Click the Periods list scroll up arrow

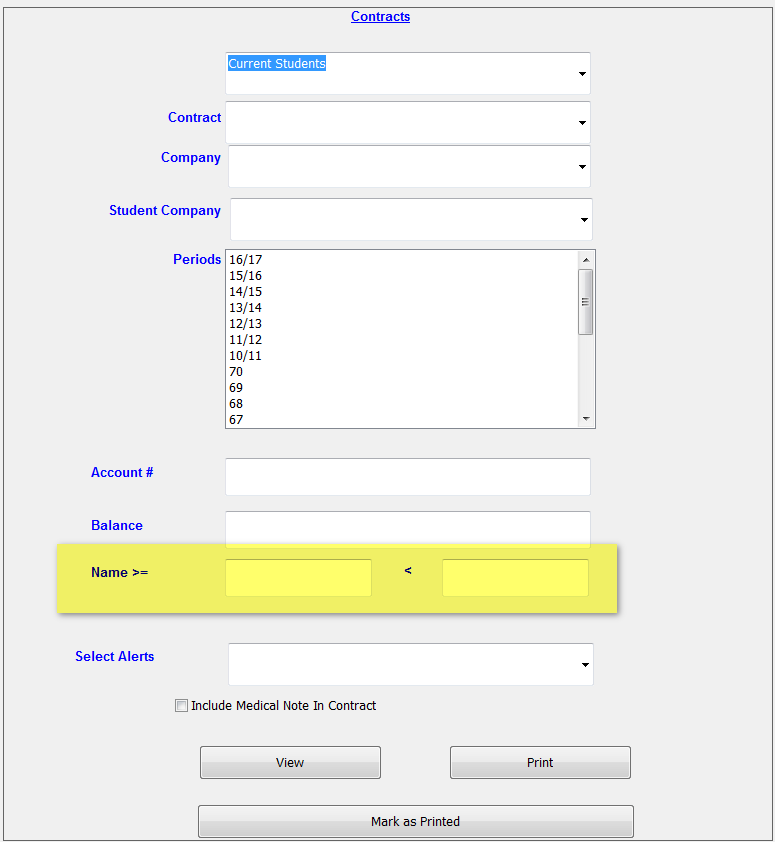(x=586, y=259)
